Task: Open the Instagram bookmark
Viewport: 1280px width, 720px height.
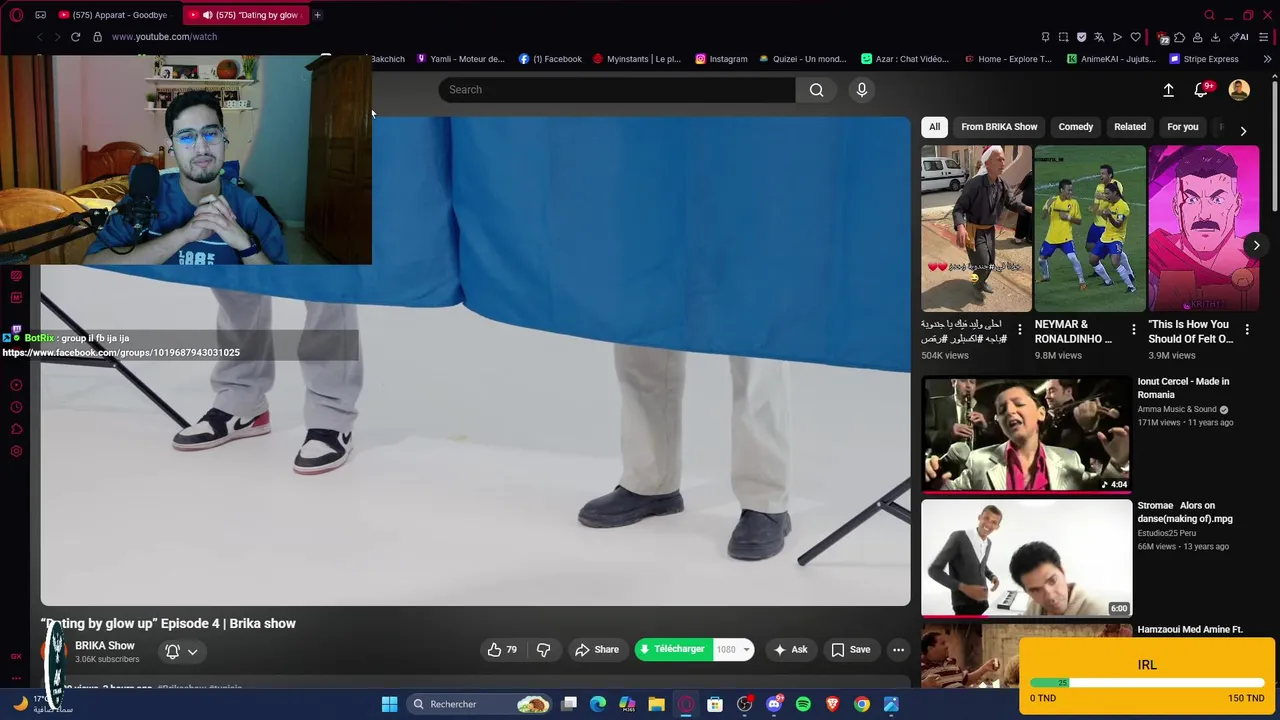Action: point(721,59)
